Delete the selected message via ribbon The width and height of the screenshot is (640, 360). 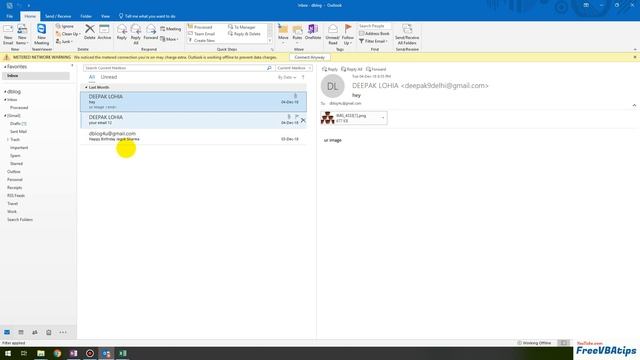click(90, 32)
